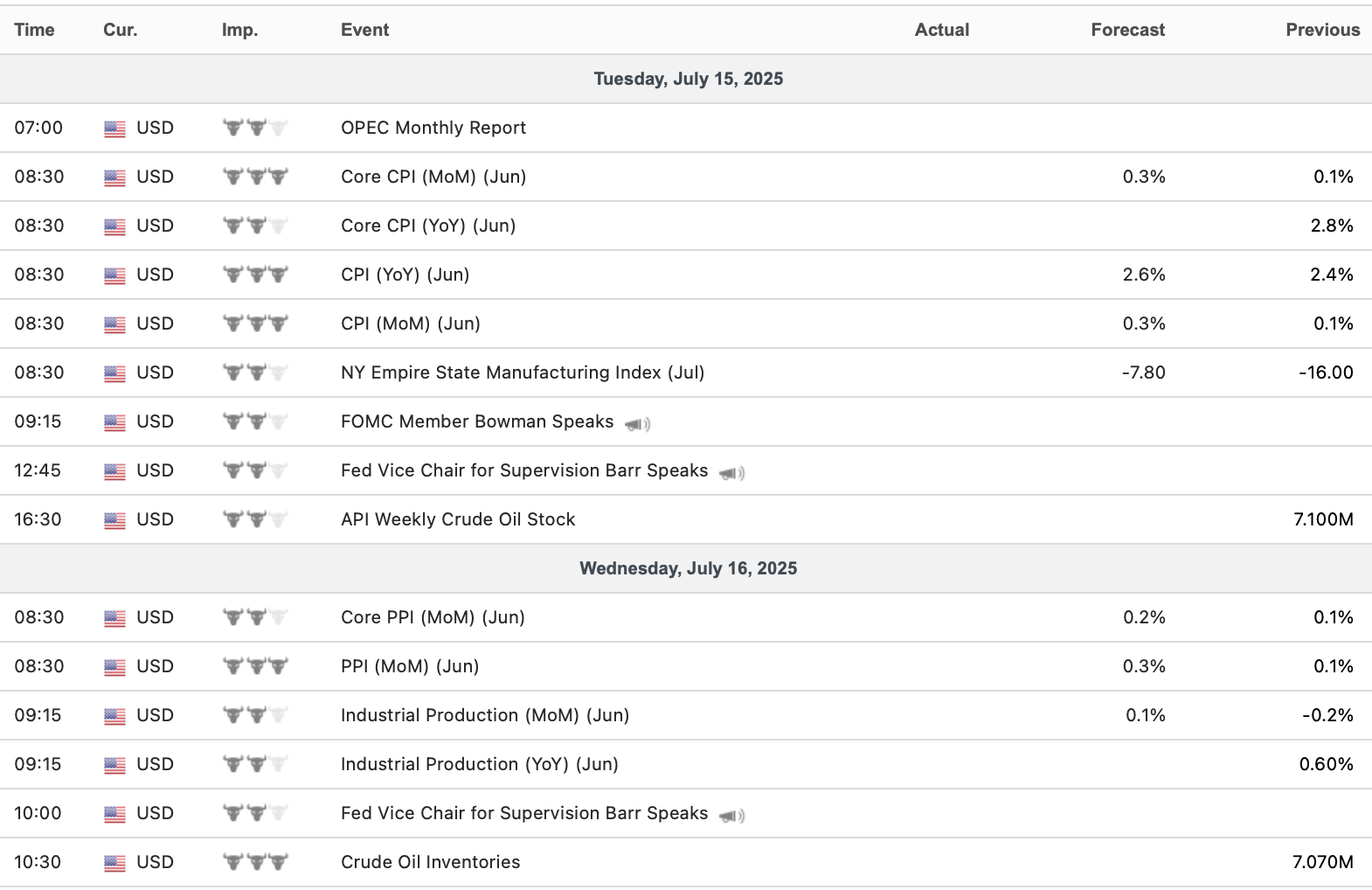Click the Wednesday, July 16, 2025 date row
This screenshot has width=1372, height=890.
(x=688, y=568)
